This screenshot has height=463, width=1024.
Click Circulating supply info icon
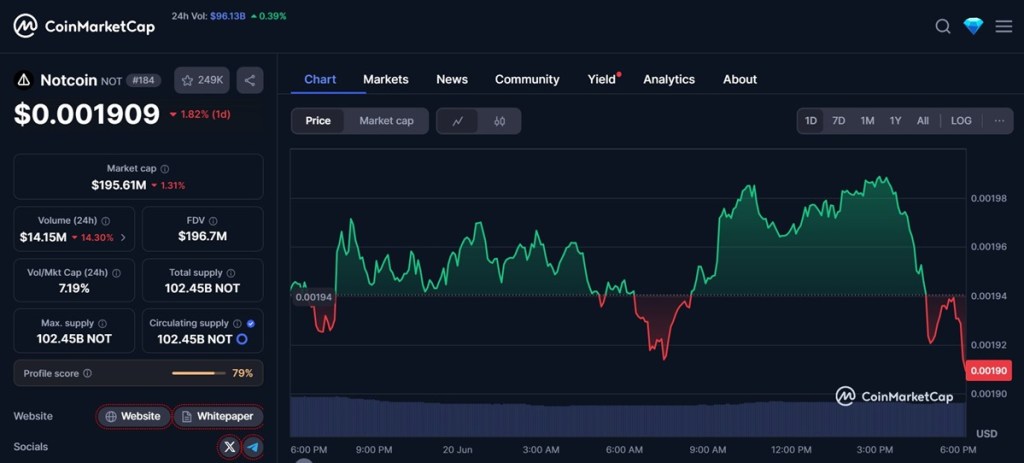(237, 323)
